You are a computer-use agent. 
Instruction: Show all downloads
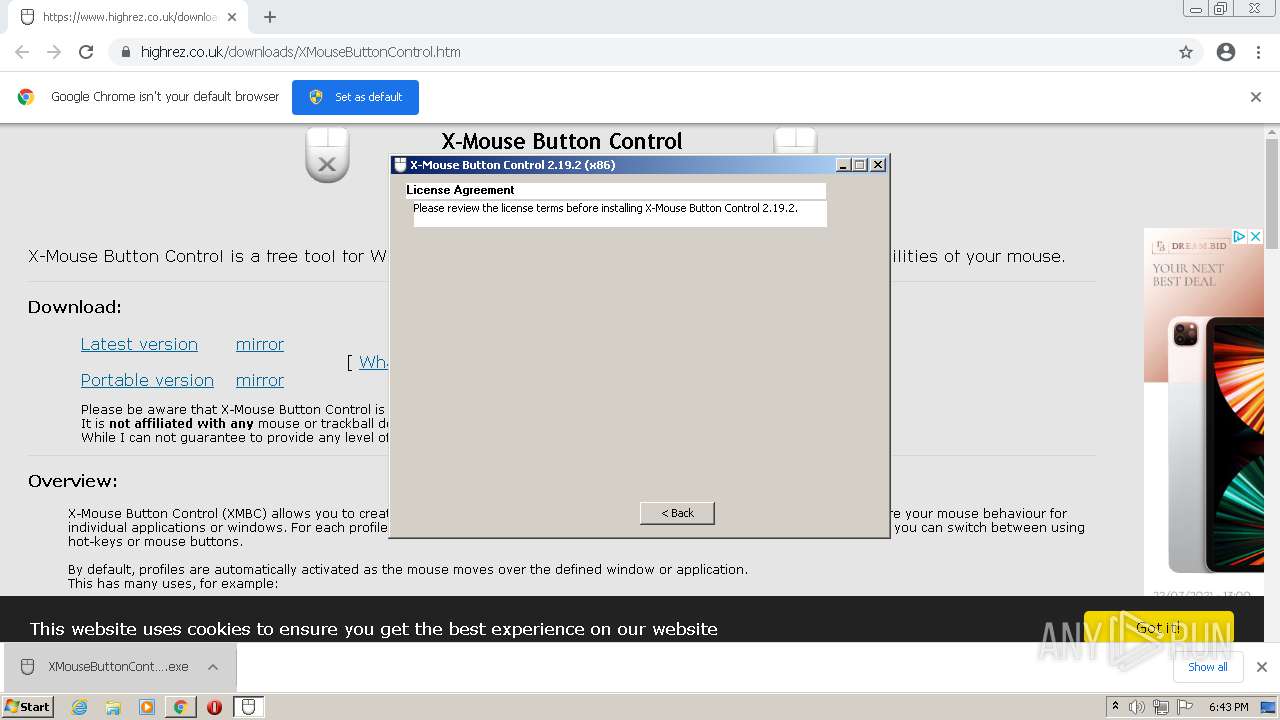pyautogui.click(x=1208, y=667)
